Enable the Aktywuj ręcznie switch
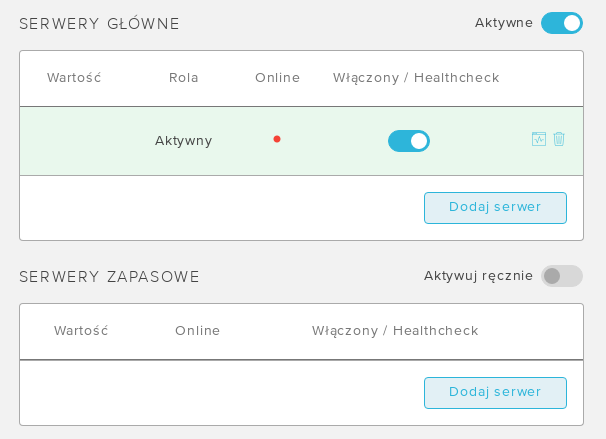 pyautogui.click(x=562, y=276)
